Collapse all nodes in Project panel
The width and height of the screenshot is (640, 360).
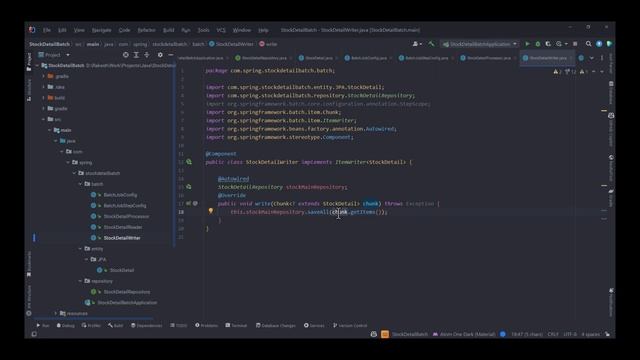click(147, 55)
